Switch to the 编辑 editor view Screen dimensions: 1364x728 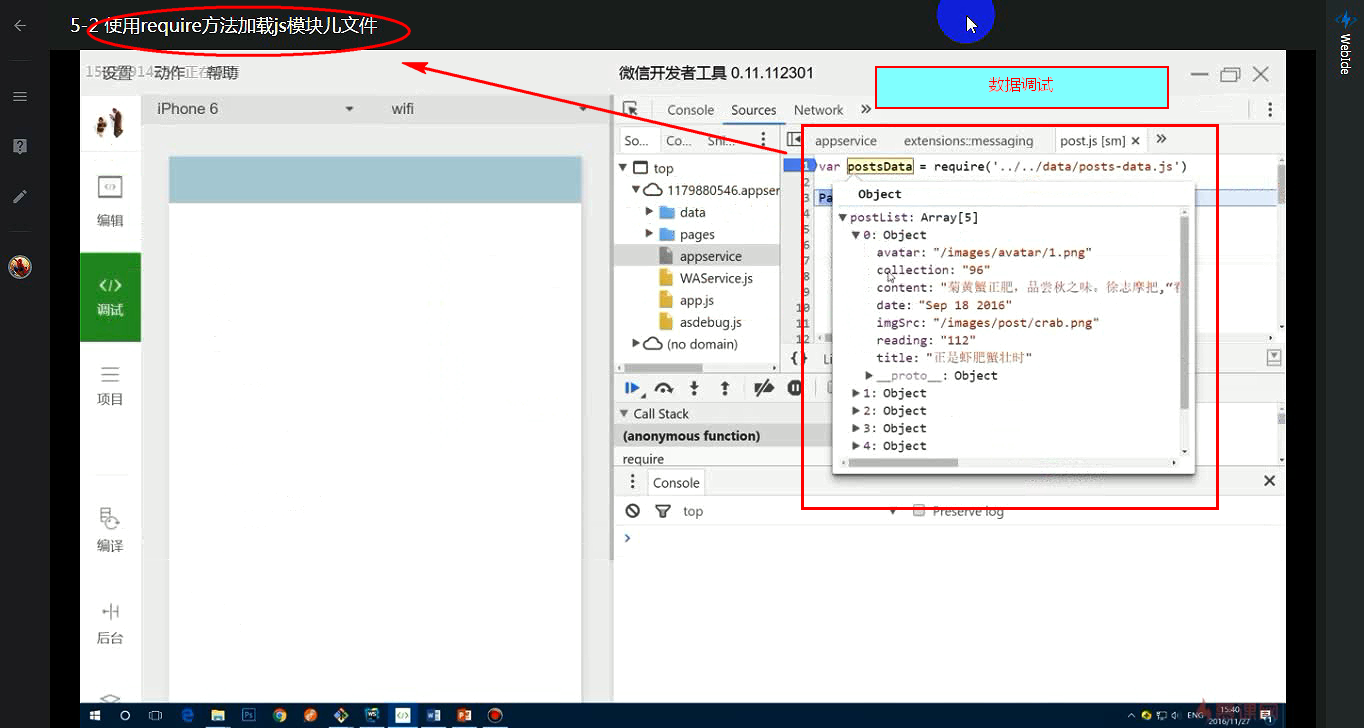[110, 201]
